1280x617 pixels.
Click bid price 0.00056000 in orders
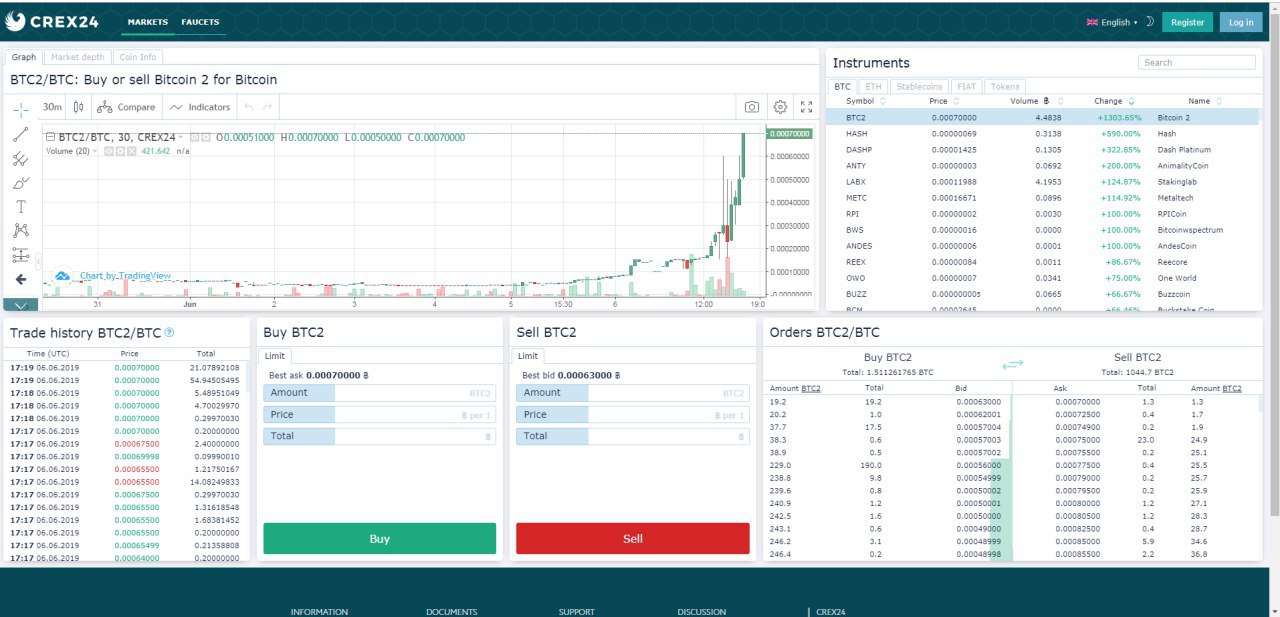click(x=979, y=465)
